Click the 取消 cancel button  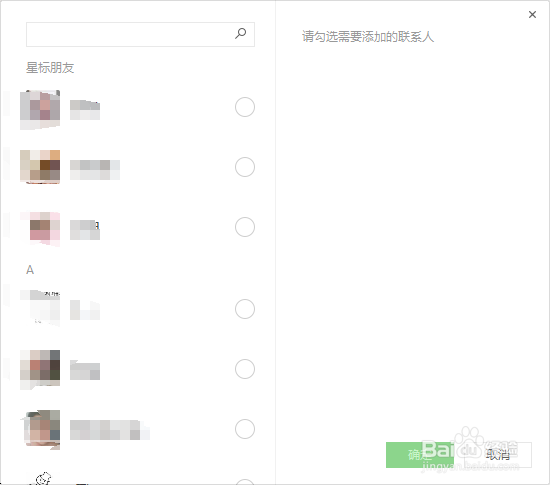[498, 455]
